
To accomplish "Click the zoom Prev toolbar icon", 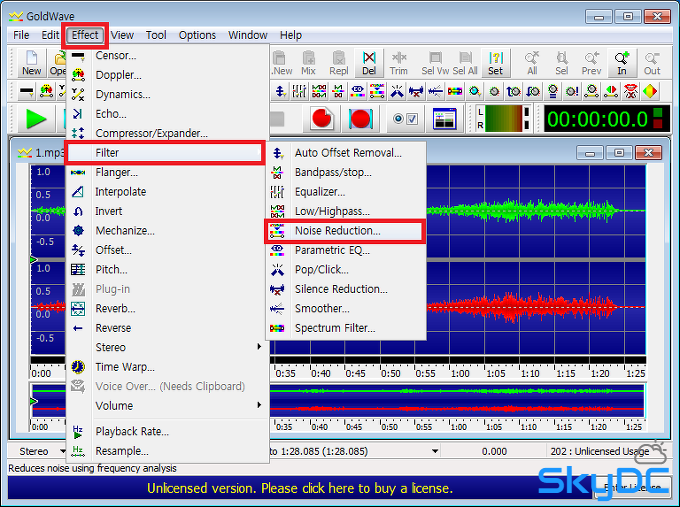I will (592, 63).
